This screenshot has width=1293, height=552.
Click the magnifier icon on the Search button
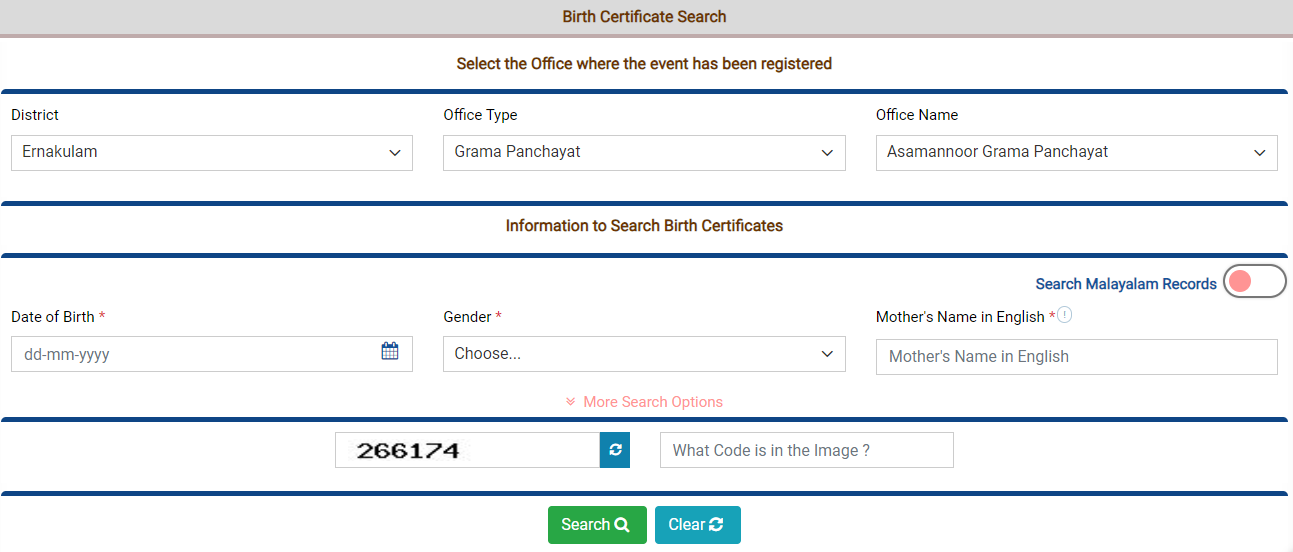pyautogui.click(x=622, y=525)
